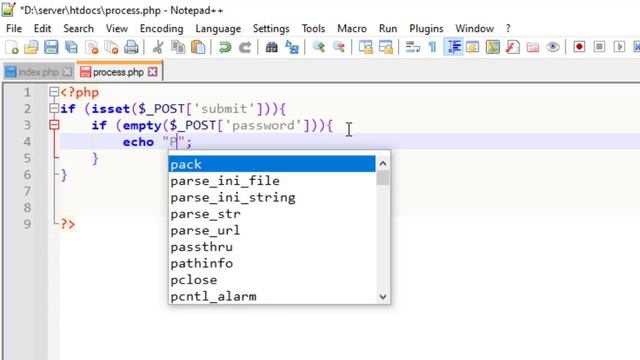Click the Paste clipboard icon
This screenshot has width=640, height=360.
(x=198, y=47)
